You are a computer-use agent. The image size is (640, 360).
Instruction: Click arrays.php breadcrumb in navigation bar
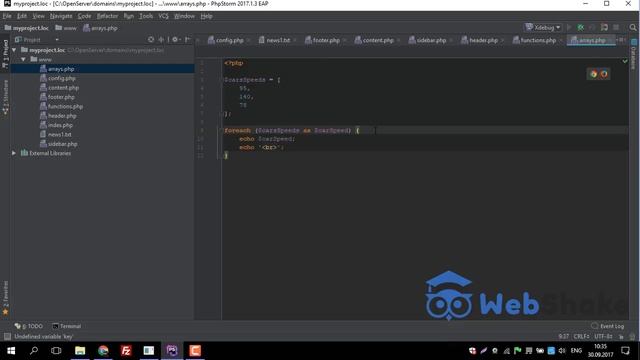point(100,28)
